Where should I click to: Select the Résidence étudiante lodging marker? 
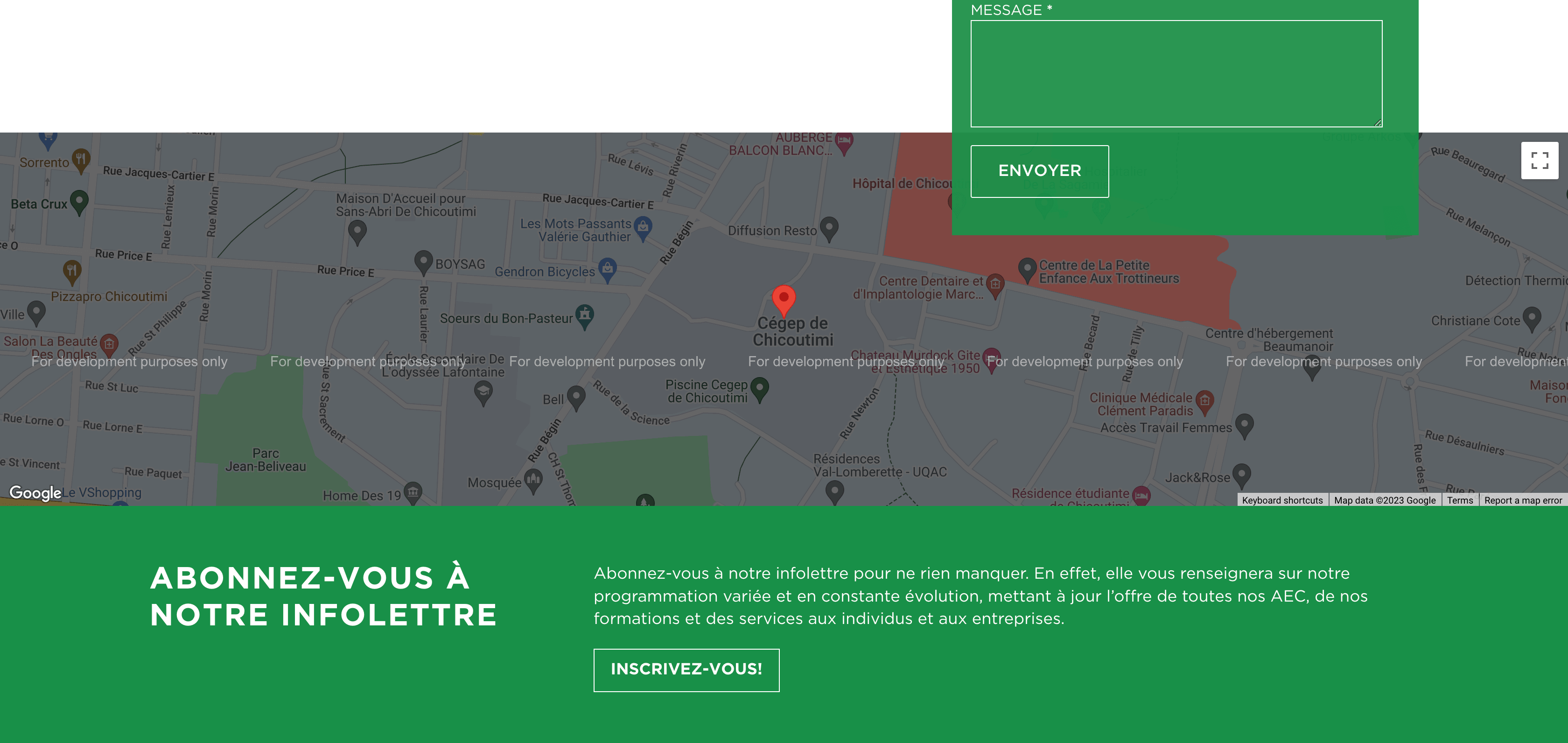[1141, 497]
